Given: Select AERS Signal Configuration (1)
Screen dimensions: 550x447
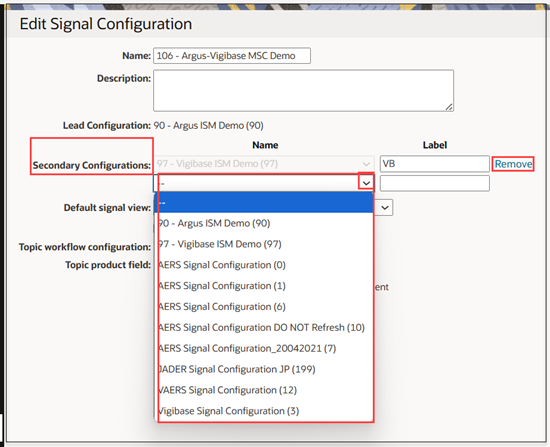Looking at the screenshot, I should pos(263,286).
